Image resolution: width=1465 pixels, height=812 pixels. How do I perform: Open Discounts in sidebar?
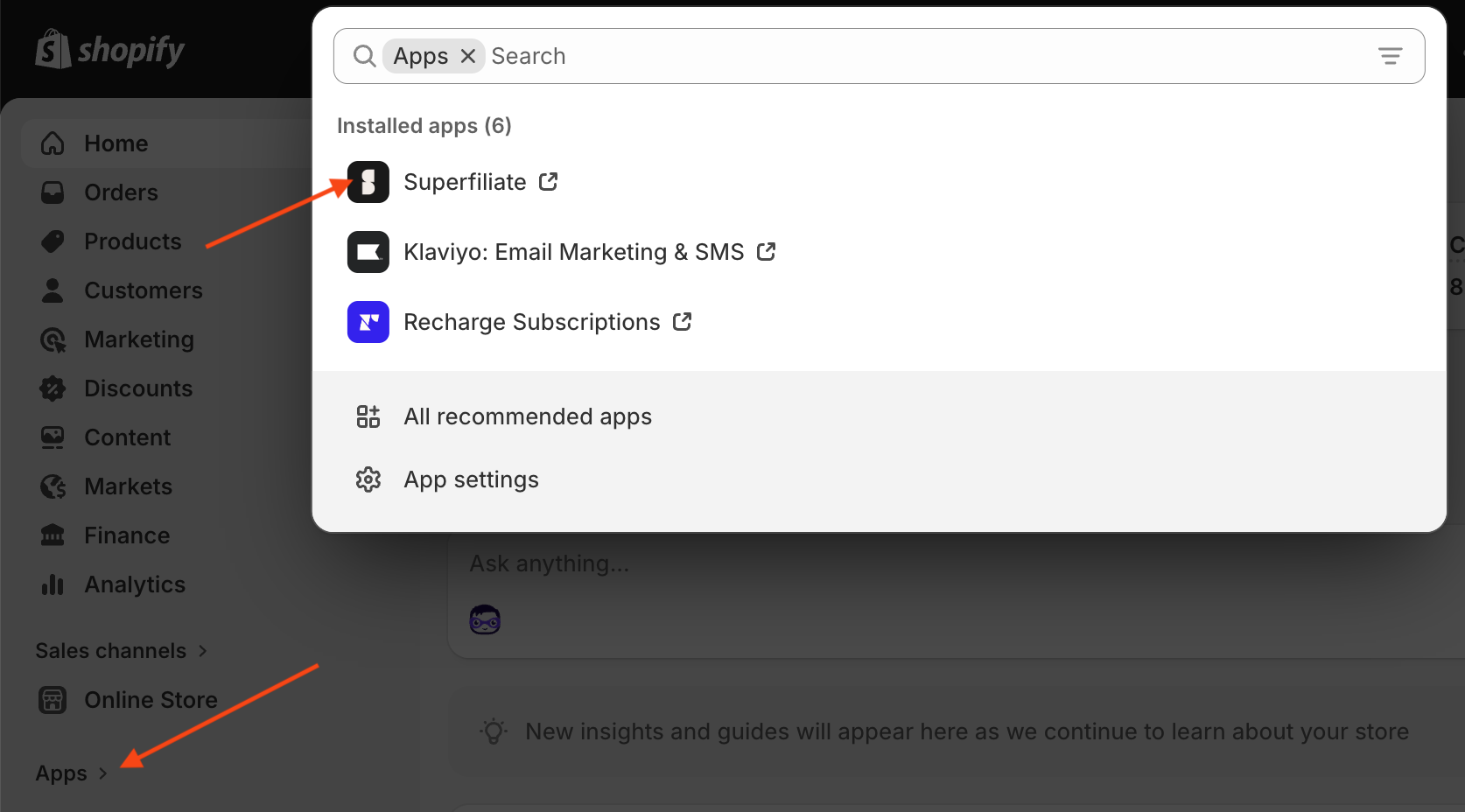[x=137, y=388]
